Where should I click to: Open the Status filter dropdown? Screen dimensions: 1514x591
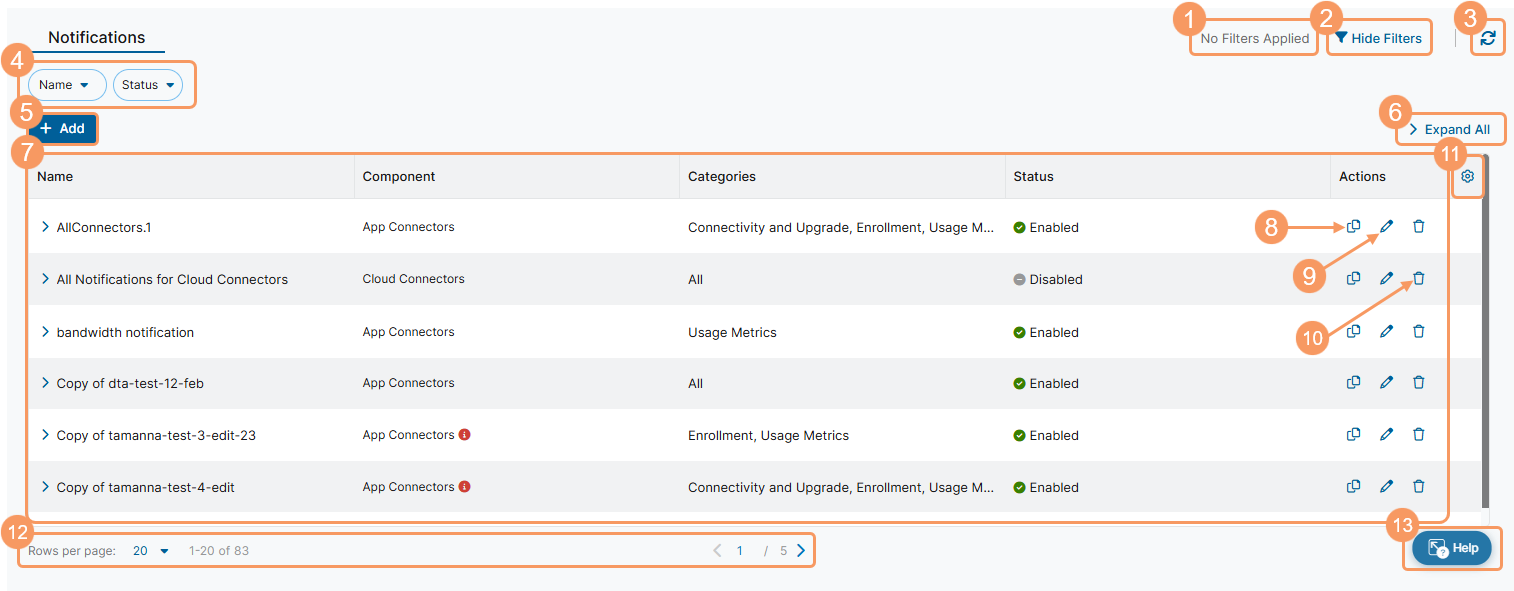tap(148, 85)
